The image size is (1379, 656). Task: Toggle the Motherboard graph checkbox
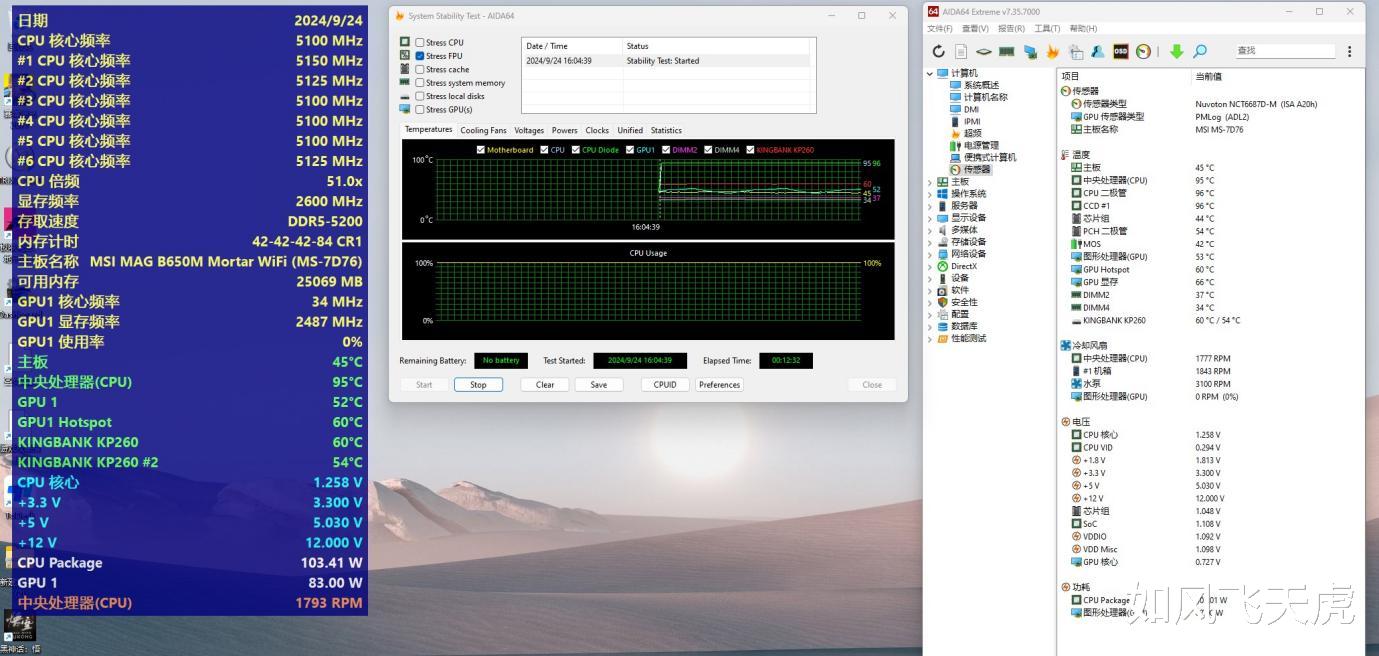[481, 150]
